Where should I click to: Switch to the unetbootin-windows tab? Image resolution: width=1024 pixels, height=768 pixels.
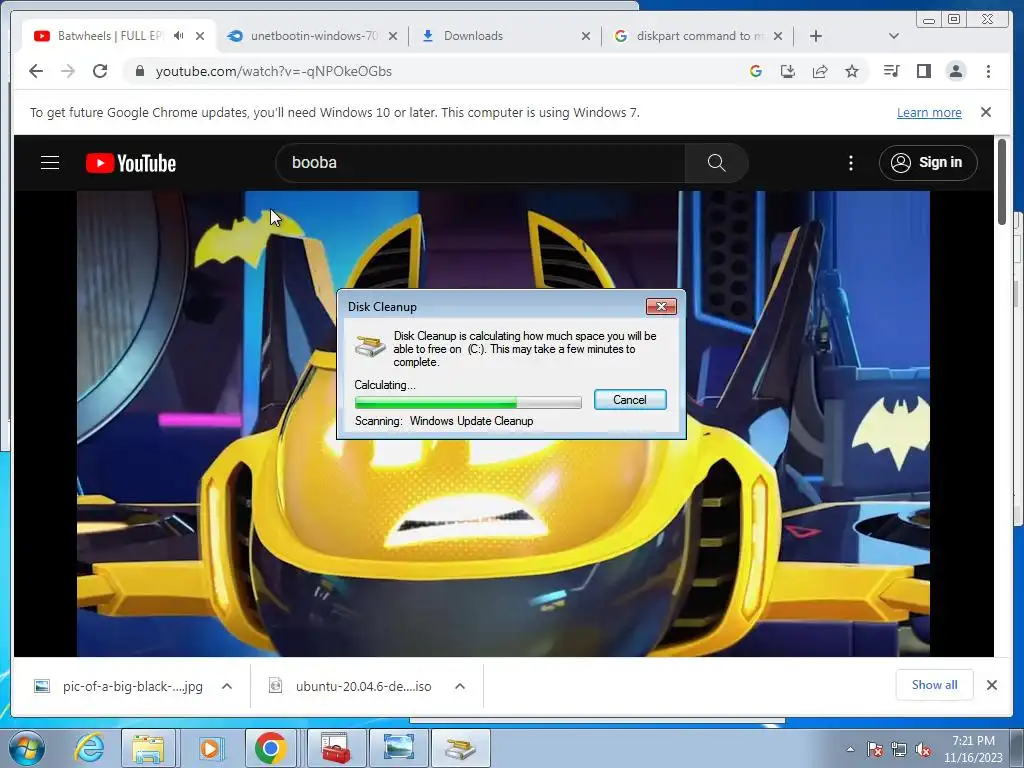pos(313,36)
